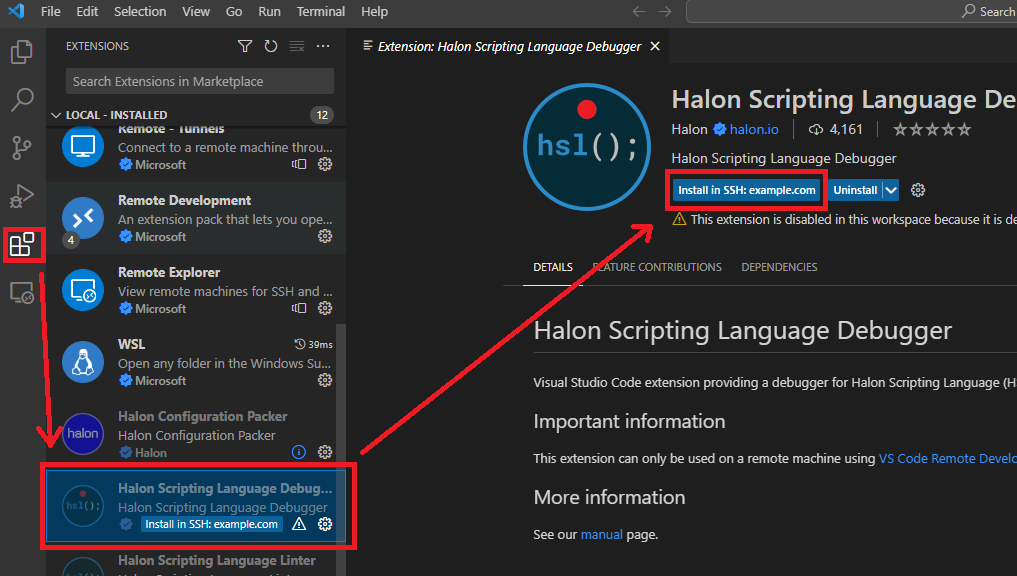Click the title bar command search box
The image size is (1017, 576).
852,12
